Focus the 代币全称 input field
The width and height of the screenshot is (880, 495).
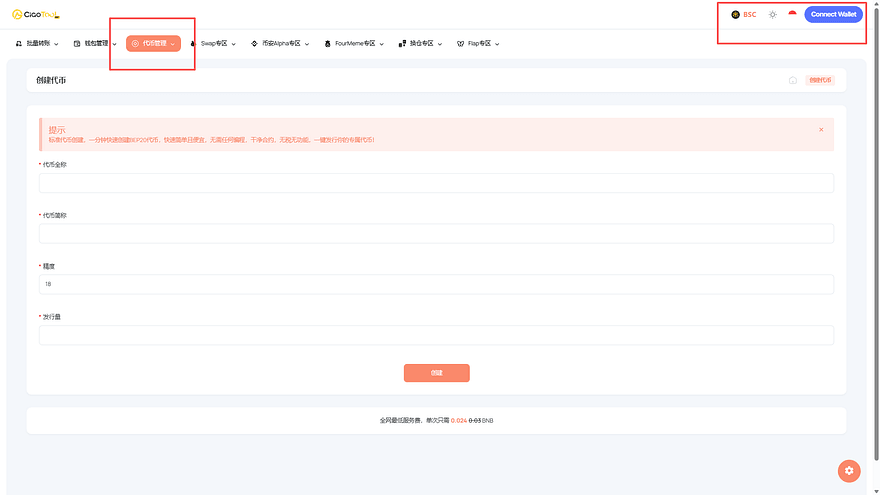point(436,182)
